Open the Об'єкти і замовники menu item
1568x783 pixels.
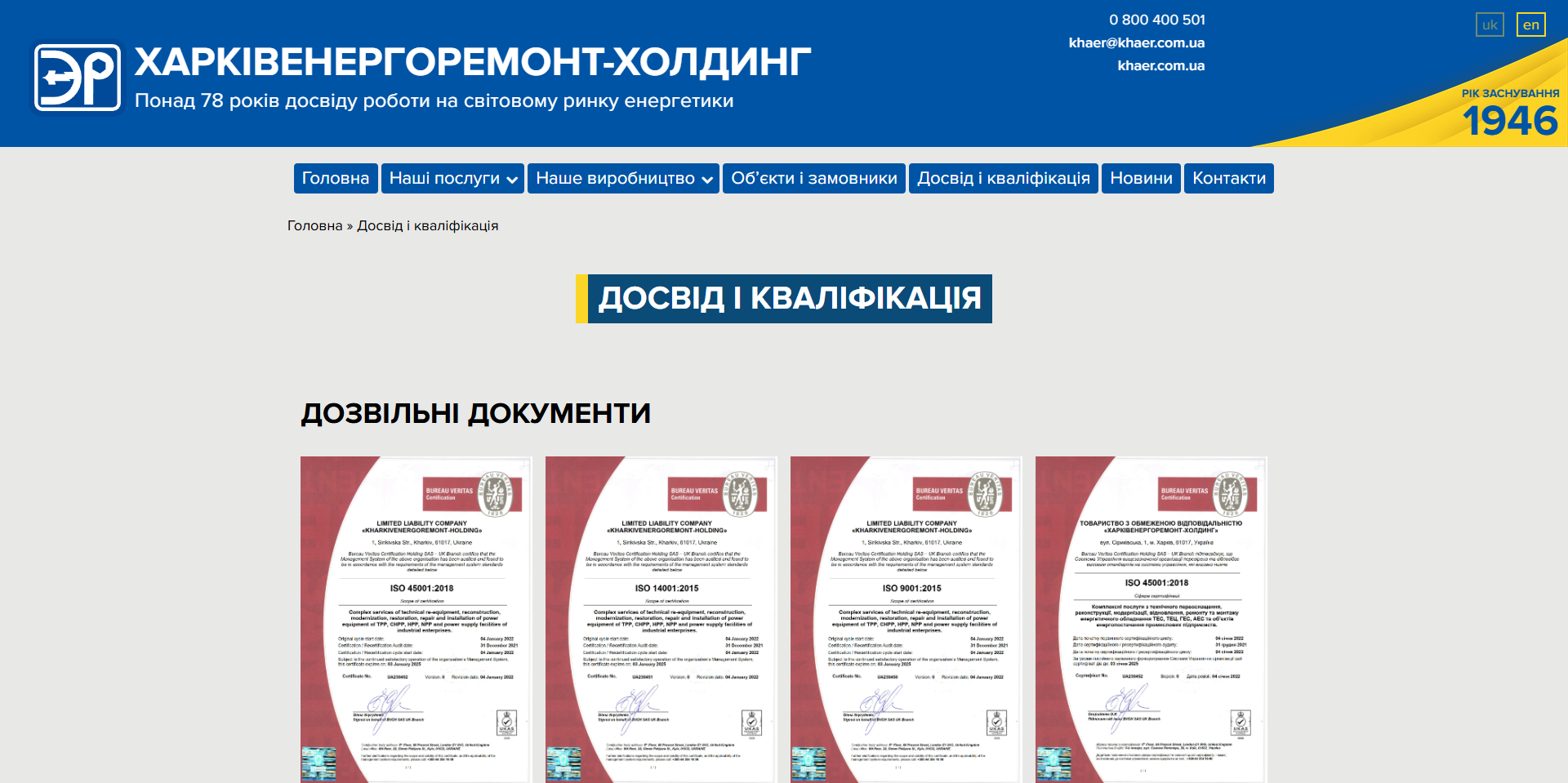814,178
